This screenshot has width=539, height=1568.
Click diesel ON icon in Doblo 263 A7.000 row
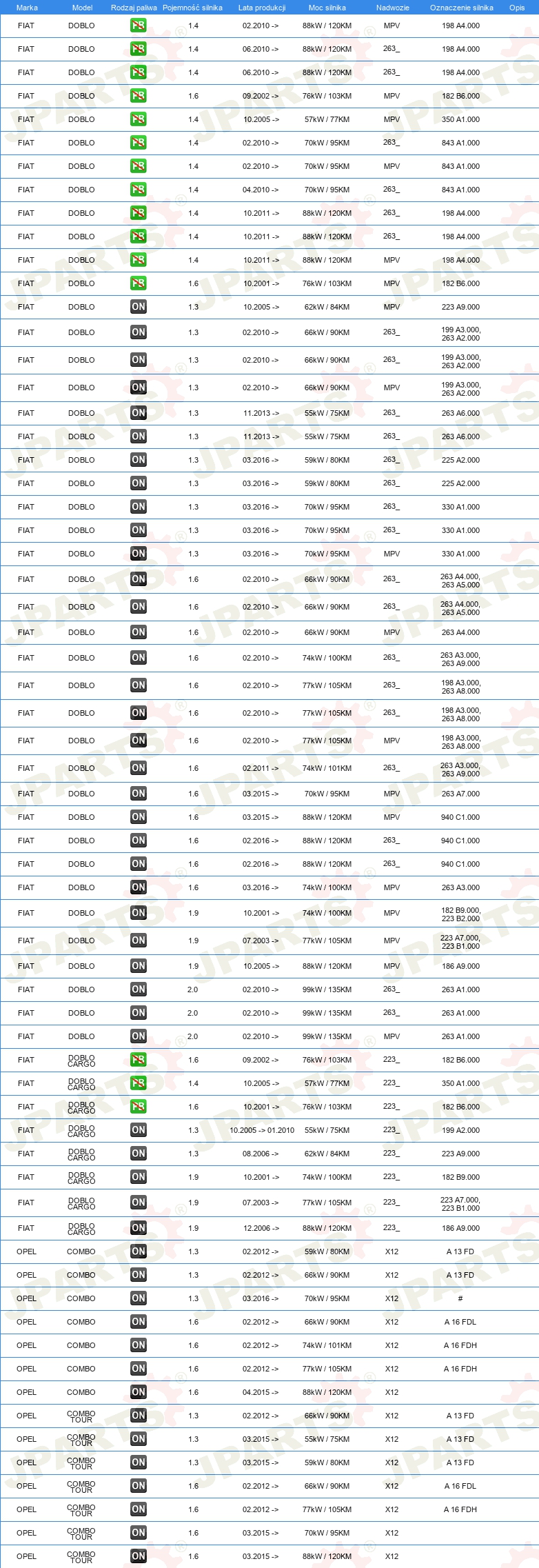[138, 794]
